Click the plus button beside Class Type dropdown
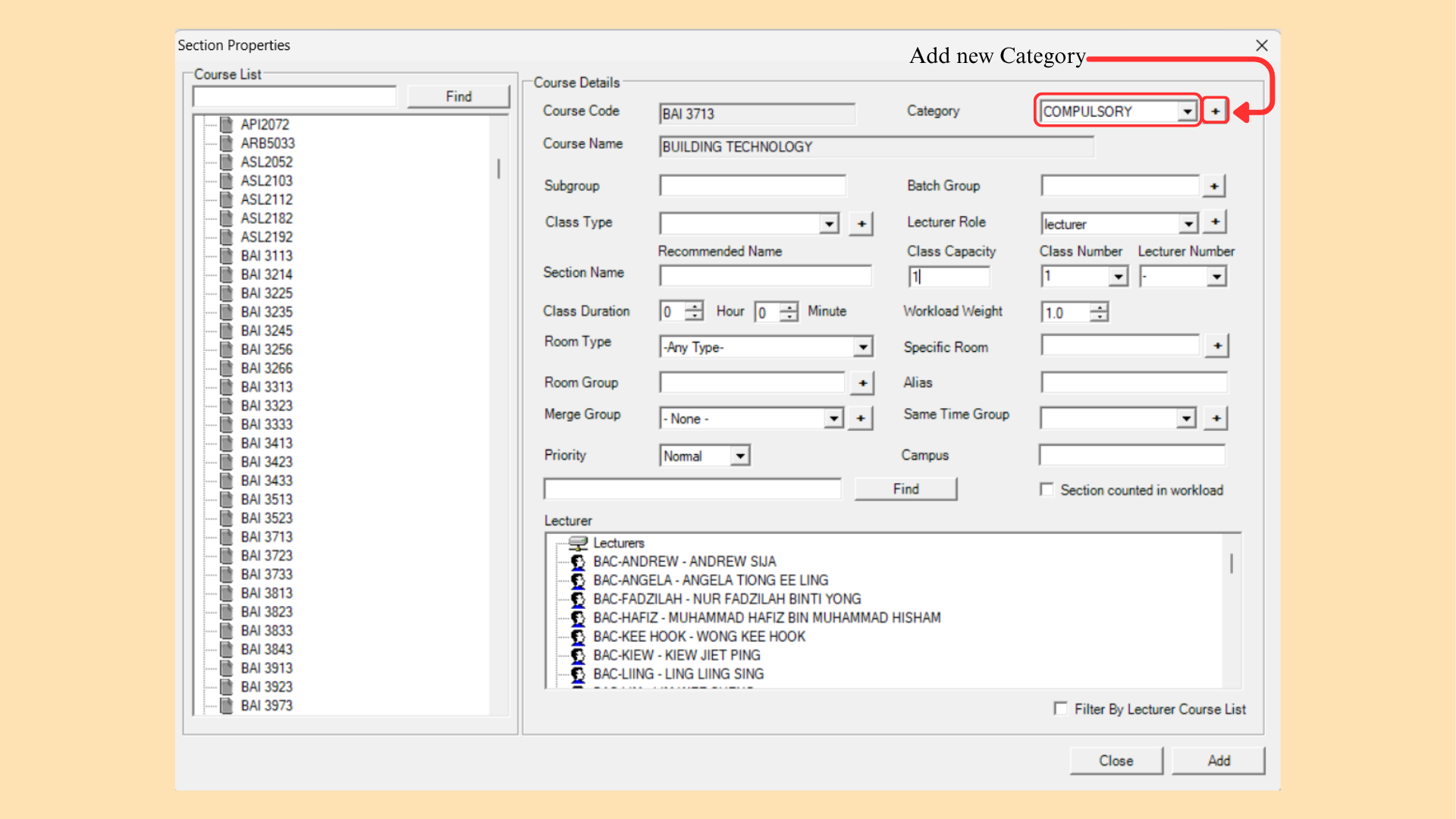 coord(861,224)
